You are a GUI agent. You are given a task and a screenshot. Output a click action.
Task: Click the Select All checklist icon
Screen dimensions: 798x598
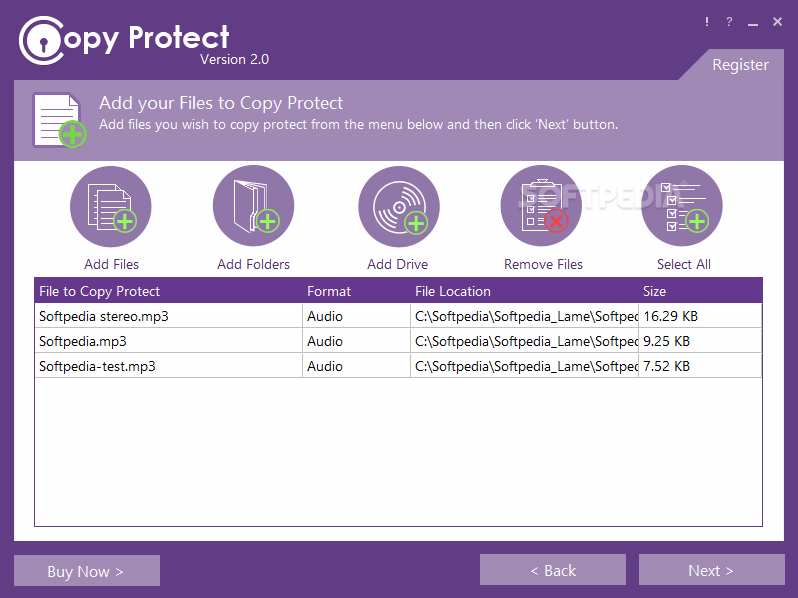click(682, 206)
